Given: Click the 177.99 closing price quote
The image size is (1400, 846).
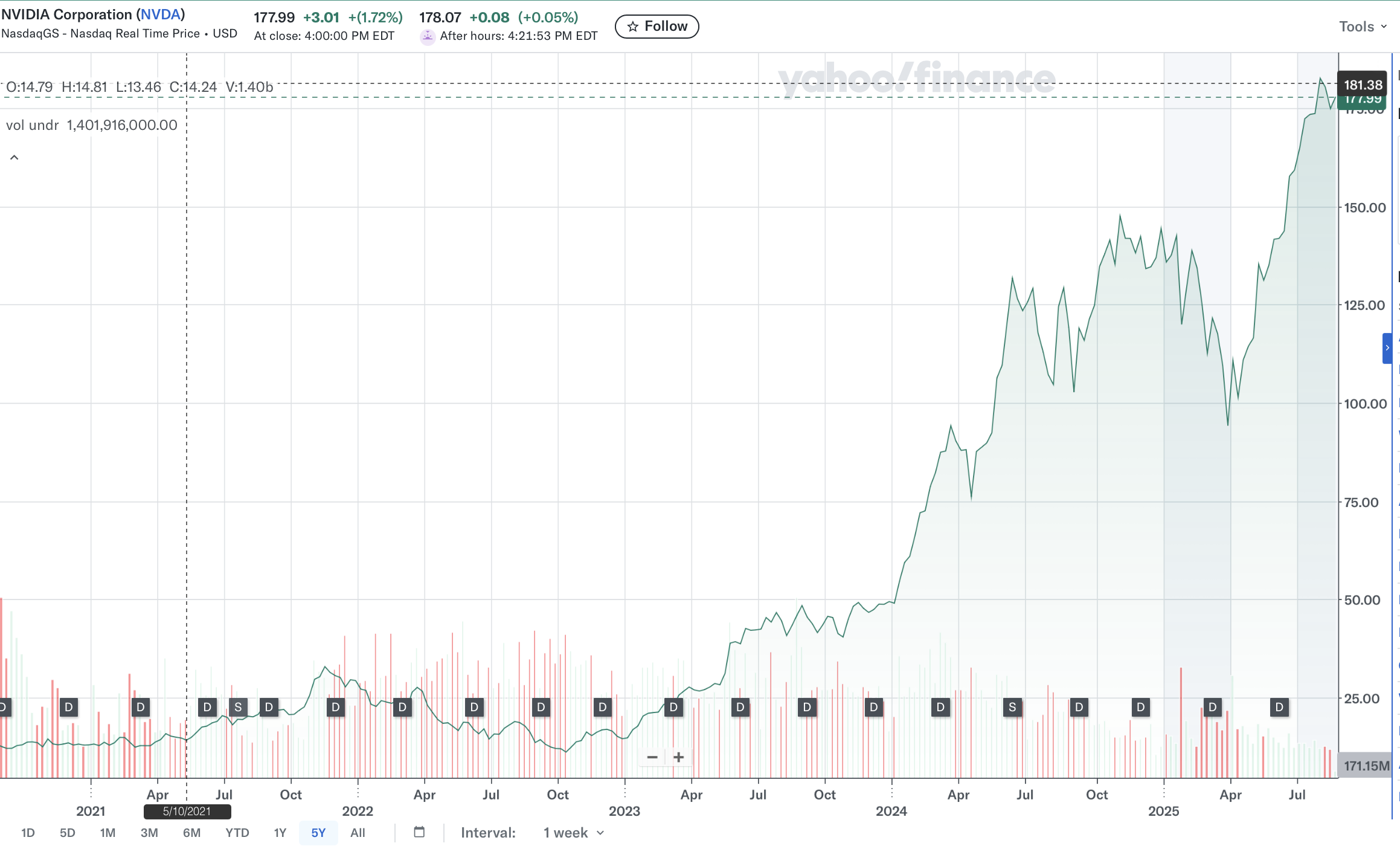Looking at the screenshot, I should tap(274, 18).
